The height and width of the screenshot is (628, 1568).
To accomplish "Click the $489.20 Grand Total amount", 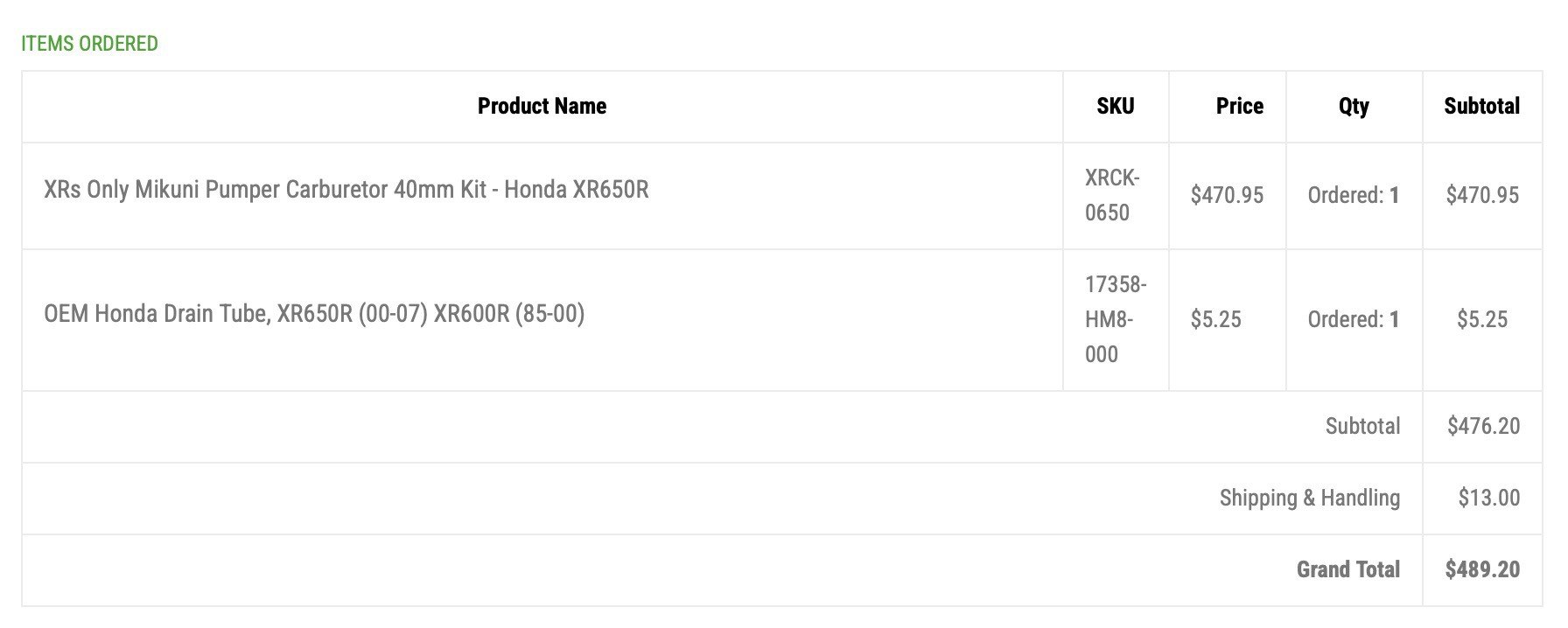I will coord(1482,569).
